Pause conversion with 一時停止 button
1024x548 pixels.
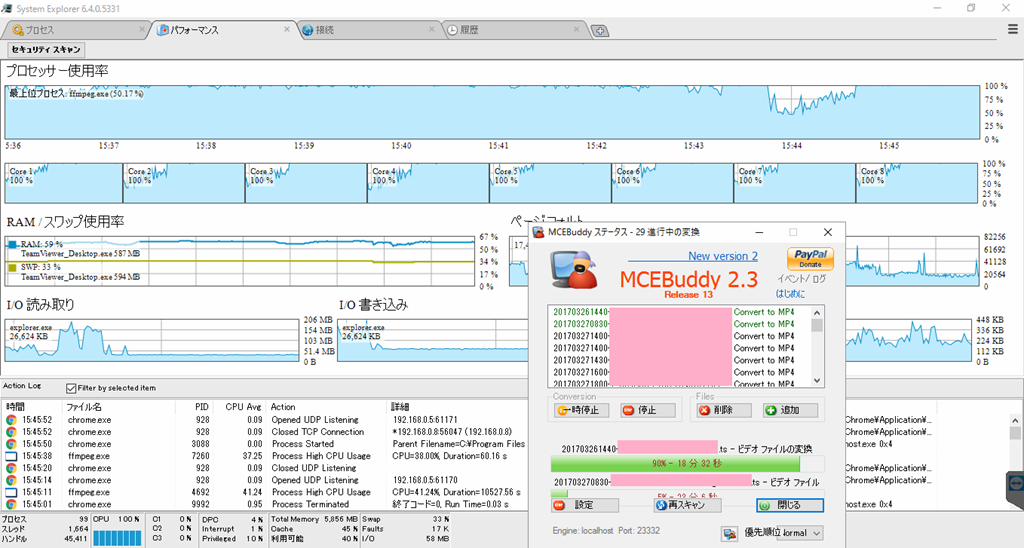pyautogui.click(x=581, y=410)
